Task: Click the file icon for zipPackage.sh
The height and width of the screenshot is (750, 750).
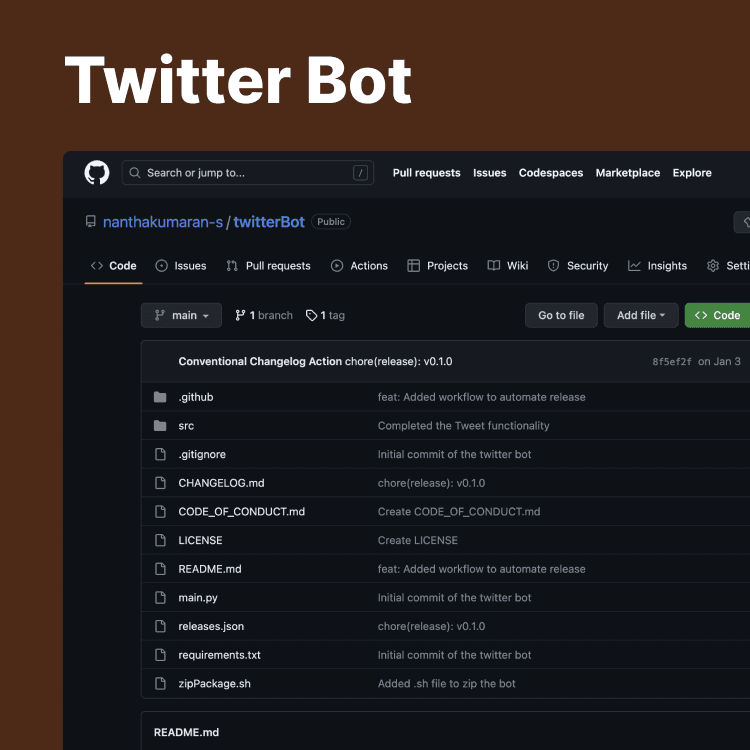Action: 160,684
